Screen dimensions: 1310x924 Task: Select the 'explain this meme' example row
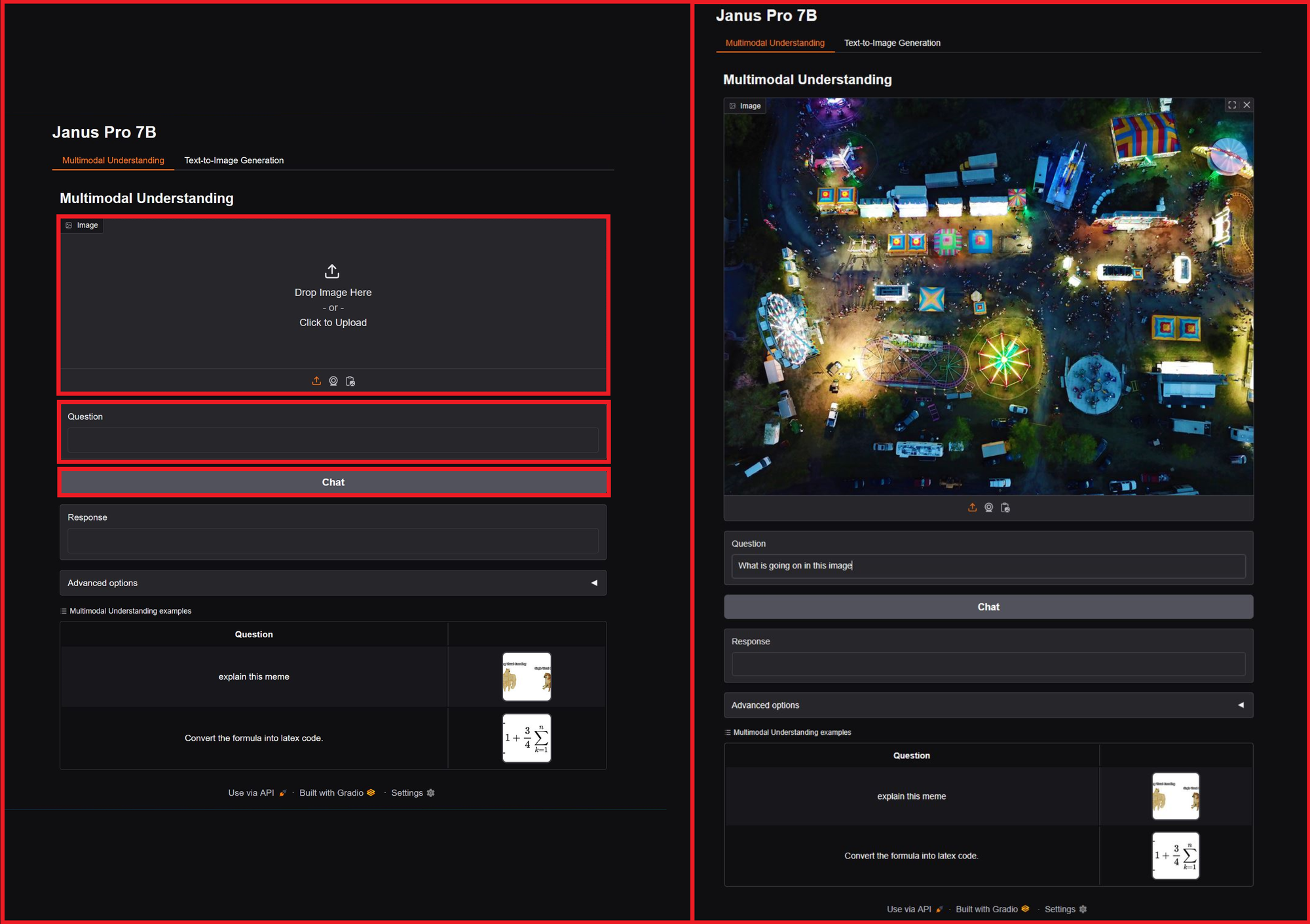click(x=254, y=676)
